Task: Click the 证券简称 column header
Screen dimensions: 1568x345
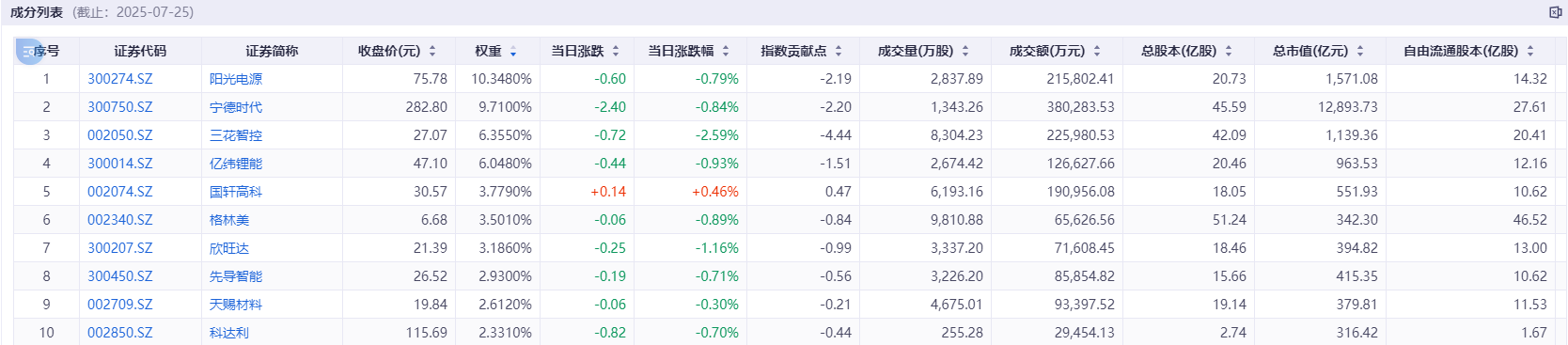Action: 272,51
